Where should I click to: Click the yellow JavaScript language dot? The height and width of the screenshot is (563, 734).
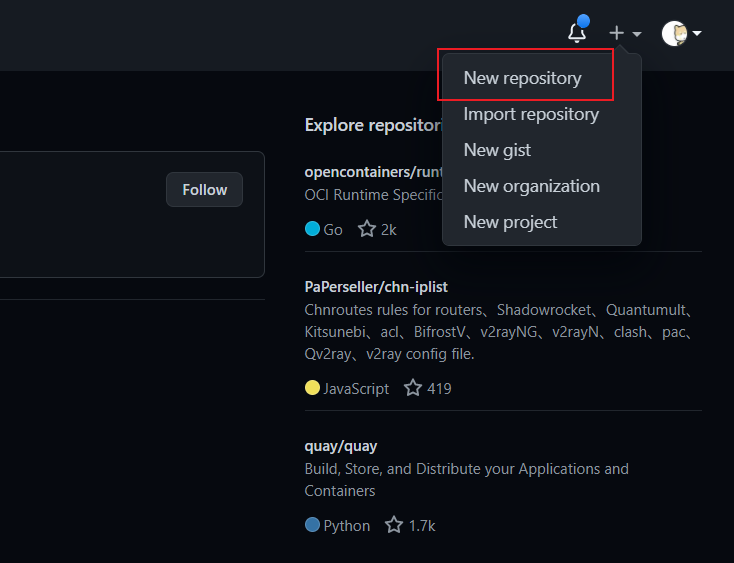(312, 388)
